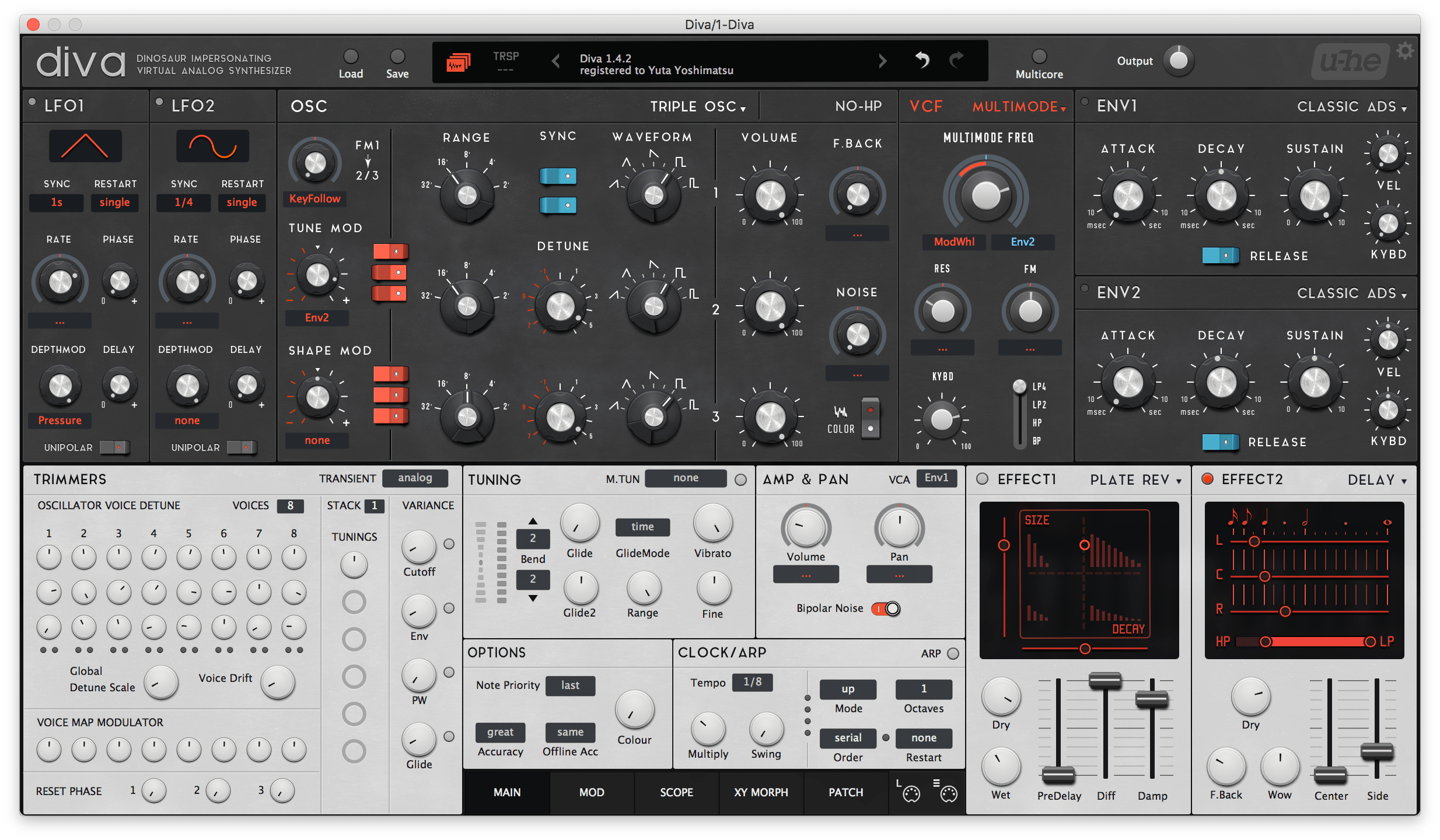Toggle ENV2 RELEASE switch
1440x840 pixels.
1221,442
